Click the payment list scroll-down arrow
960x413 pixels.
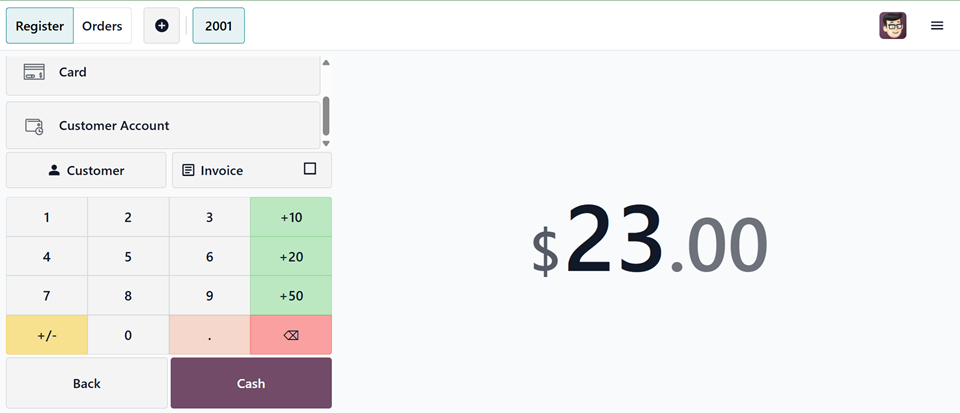click(x=326, y=143)
